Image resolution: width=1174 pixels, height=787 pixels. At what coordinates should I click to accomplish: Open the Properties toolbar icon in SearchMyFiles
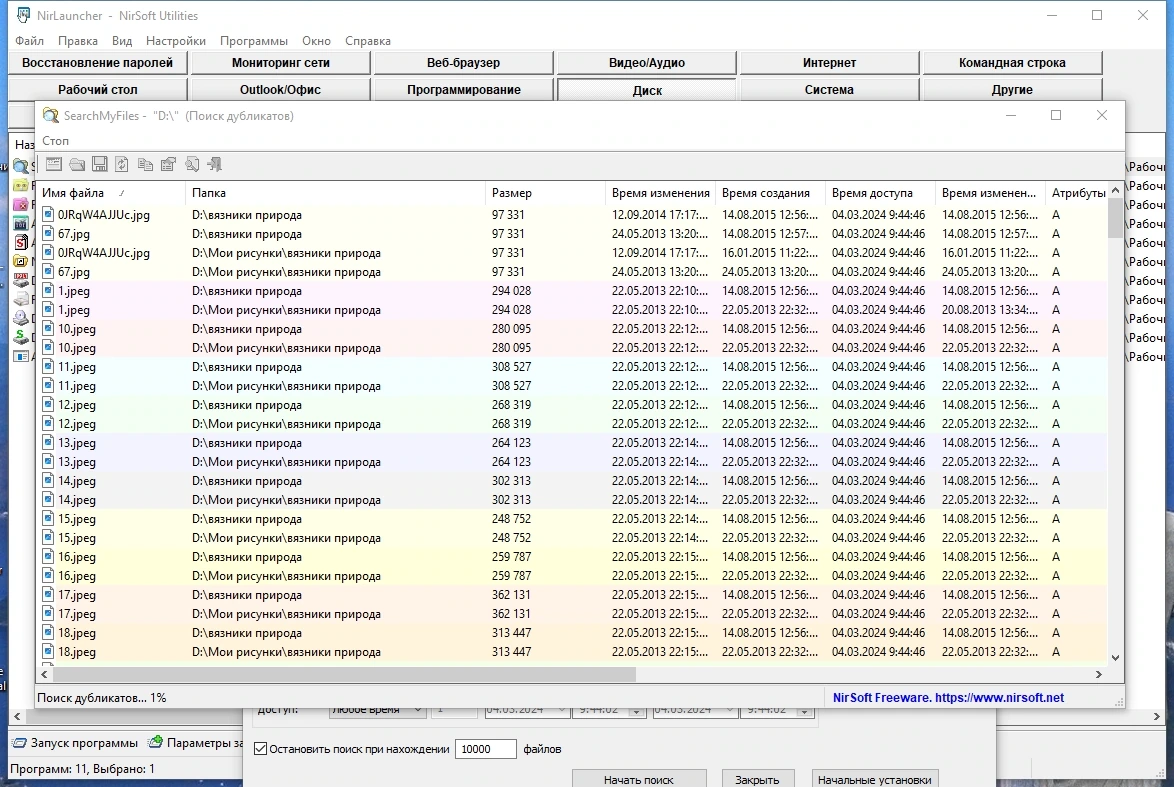coord(168,164)
